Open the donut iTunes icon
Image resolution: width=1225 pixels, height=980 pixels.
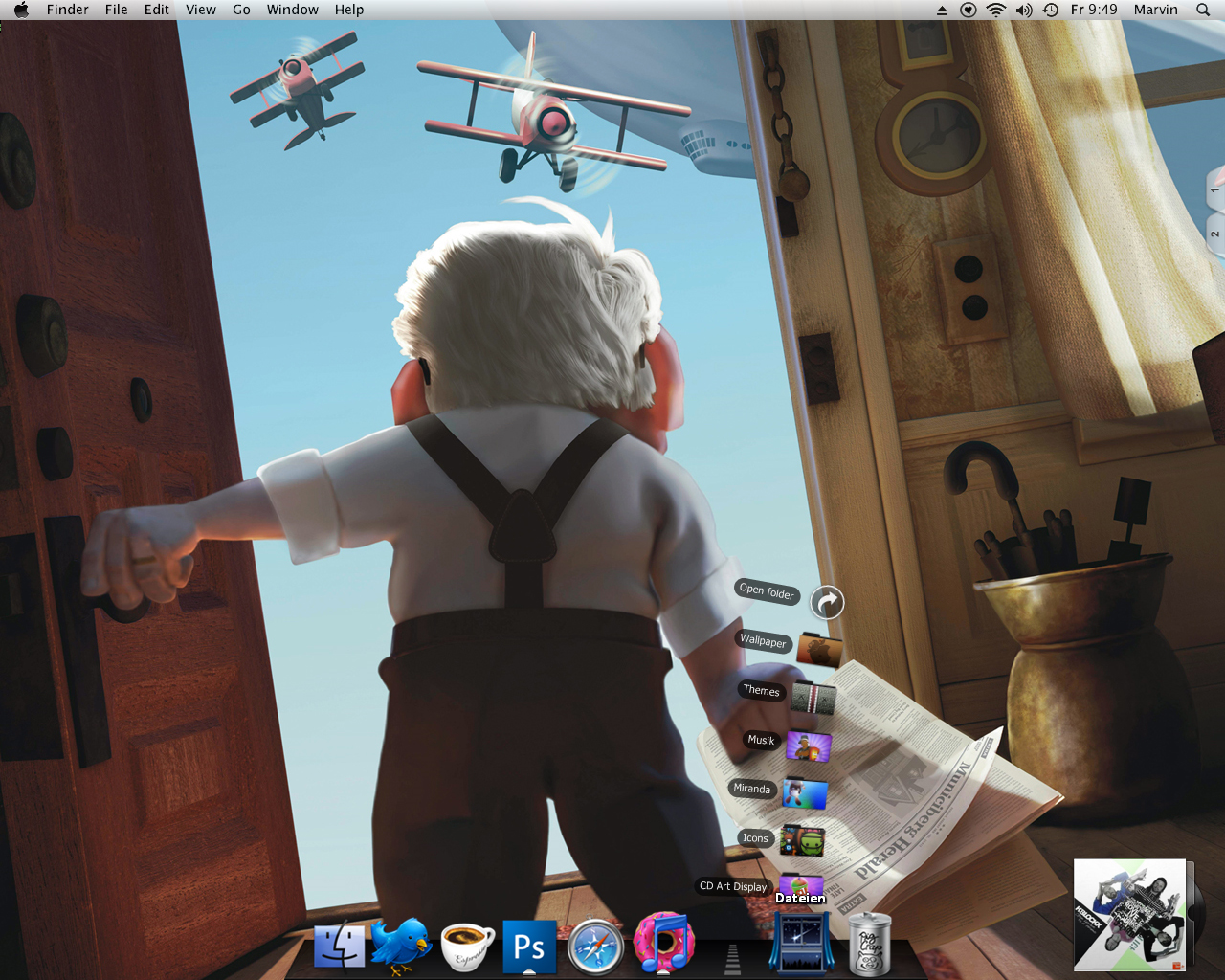click(663, 943)
